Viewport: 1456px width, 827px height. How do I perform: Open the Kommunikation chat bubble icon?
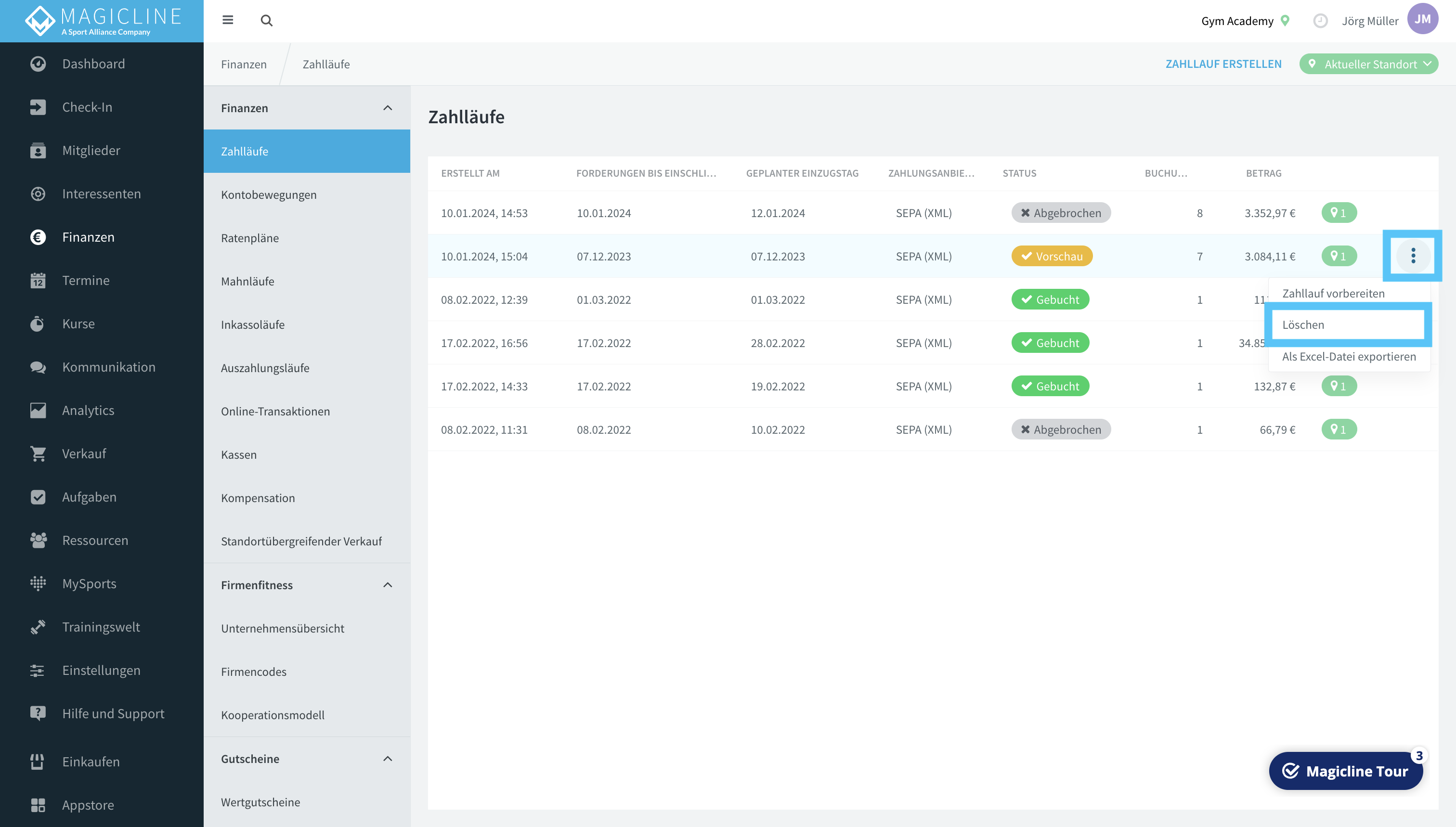[x=38, y=367]
